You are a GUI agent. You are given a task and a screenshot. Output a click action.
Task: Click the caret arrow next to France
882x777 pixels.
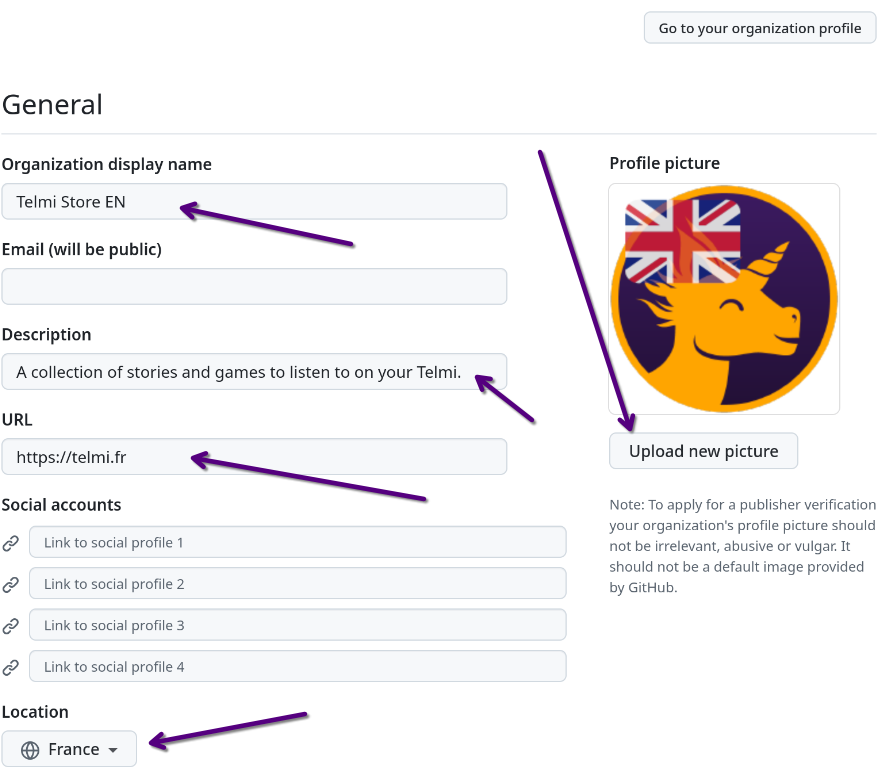point(113,750)
